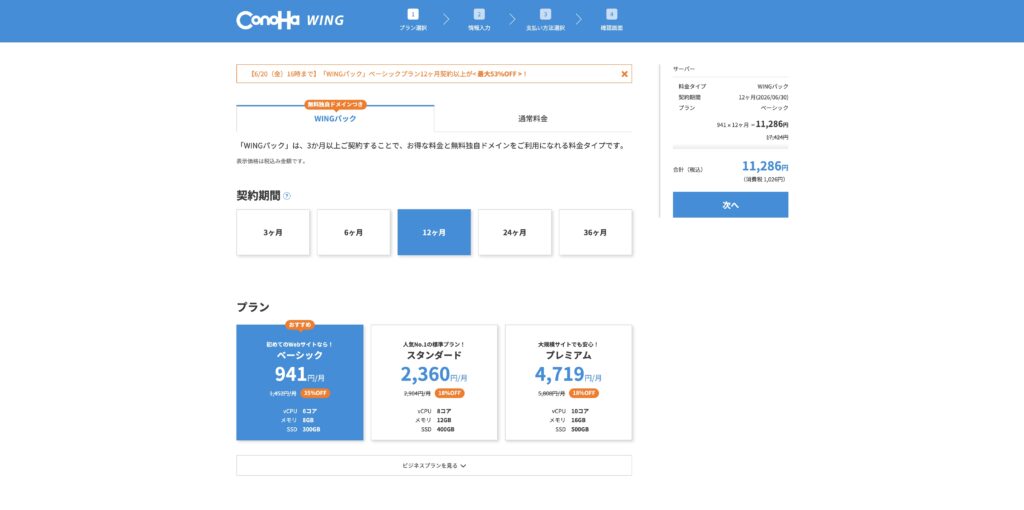
Task: Close the 53%OFF campaign banner
Action: (624, 74)
